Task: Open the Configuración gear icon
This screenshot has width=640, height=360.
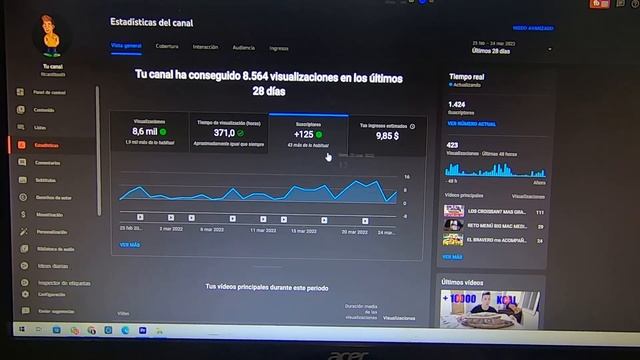Action: pyautogui.click(x=25, y=294)
